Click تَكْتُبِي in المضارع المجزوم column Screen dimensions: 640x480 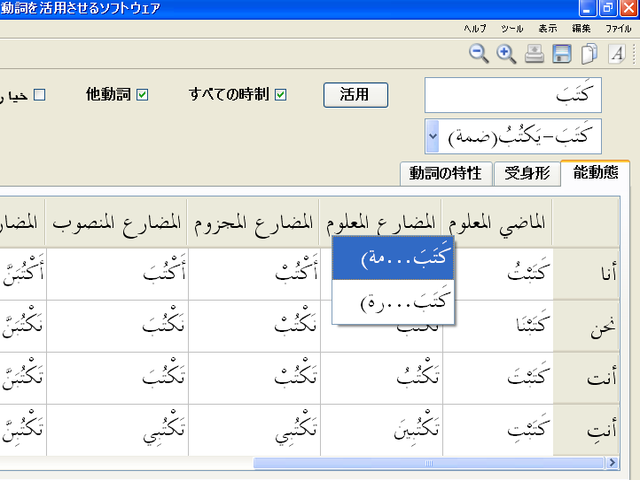(x=255, y=430)
